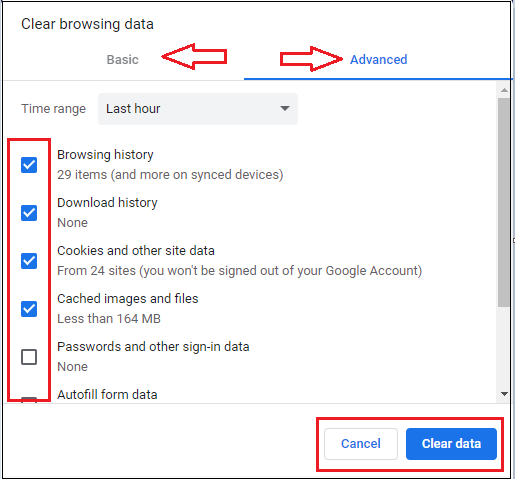
Task: Click the Cached images and files label
Action: click(128, 299)
